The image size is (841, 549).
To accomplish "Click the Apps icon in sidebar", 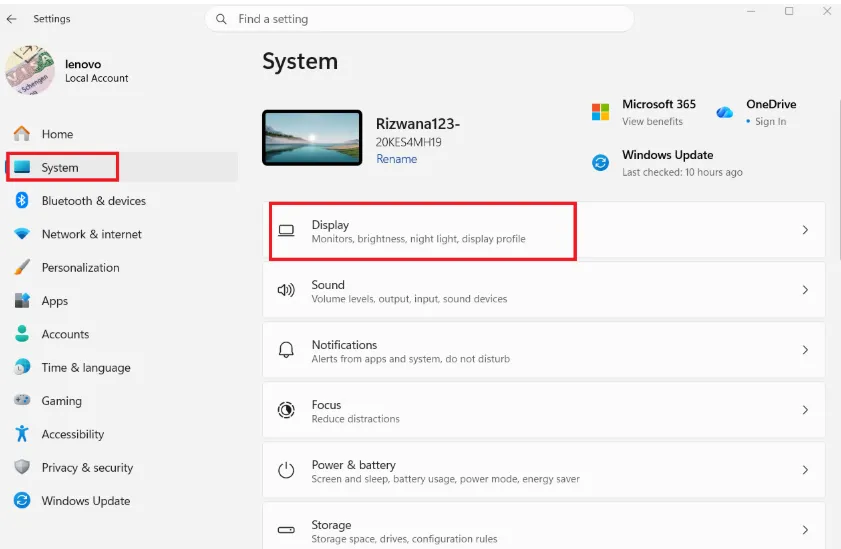I will pos(22,300).
